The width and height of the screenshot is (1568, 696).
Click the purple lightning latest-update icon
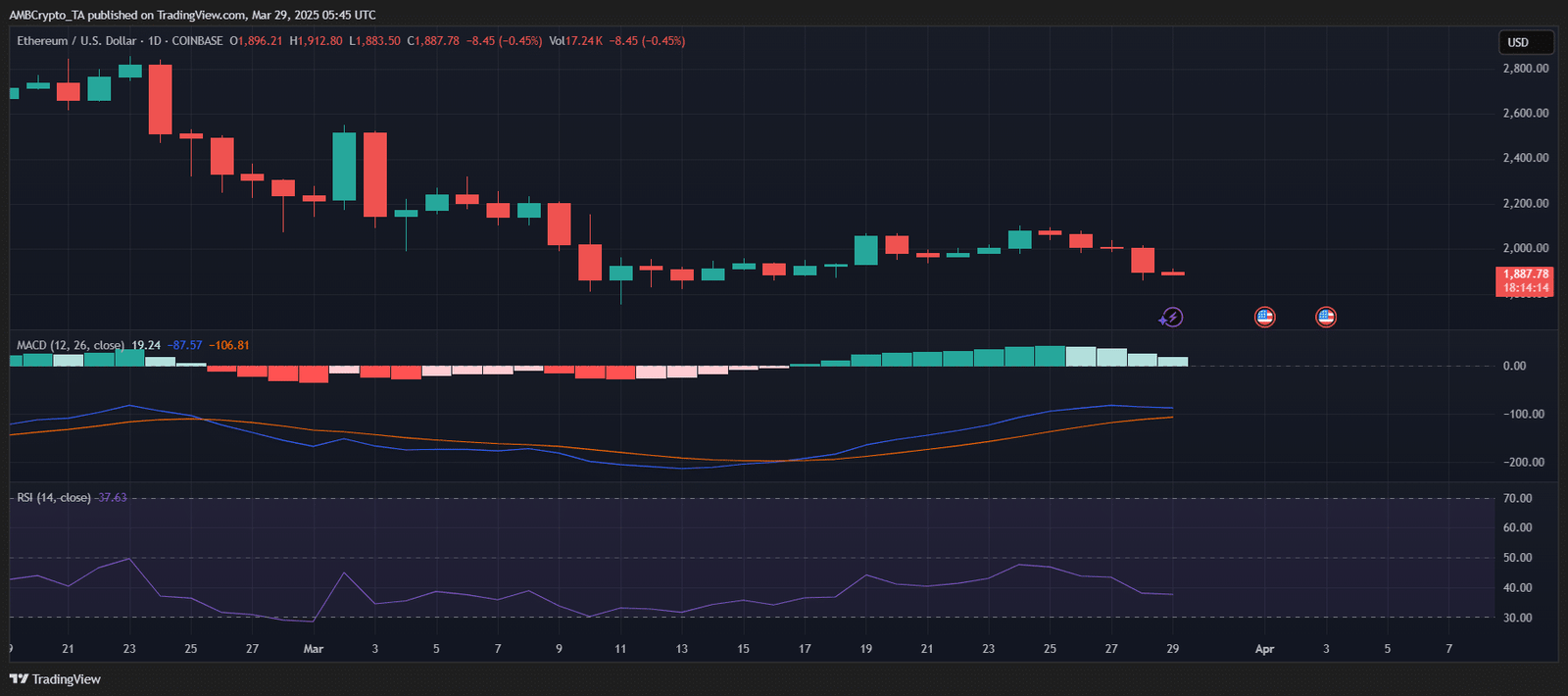(x=1172, y=317)
